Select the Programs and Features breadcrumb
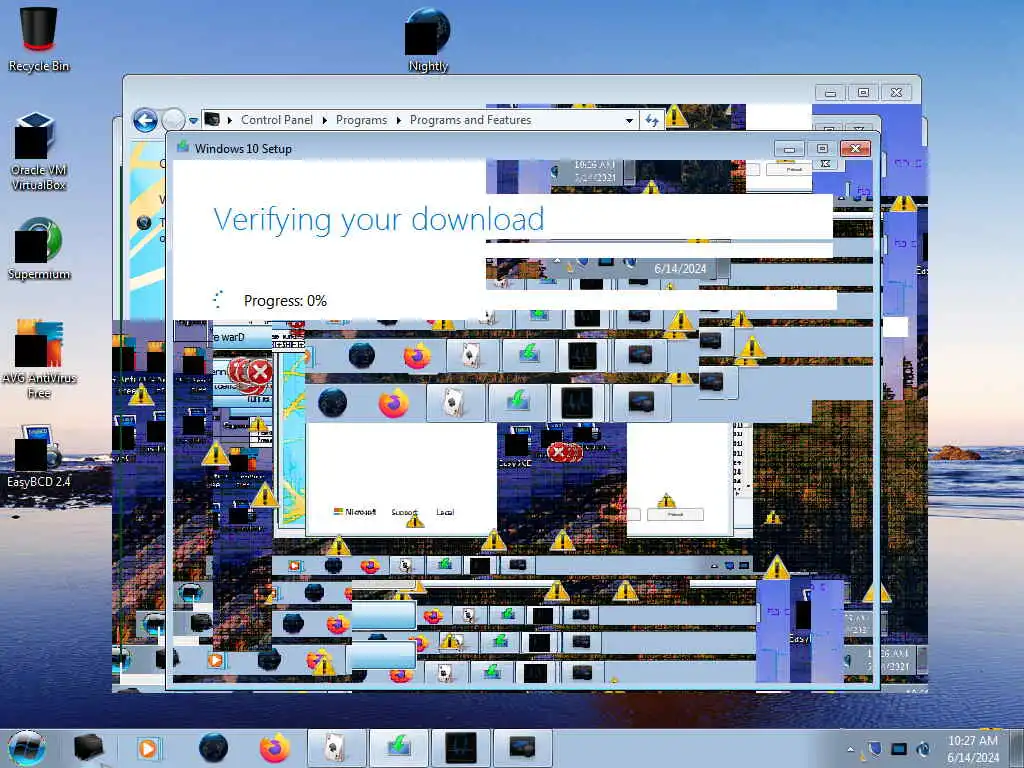Image resolution: width=1024 pixels, height=768 pixels. [470, 120]
